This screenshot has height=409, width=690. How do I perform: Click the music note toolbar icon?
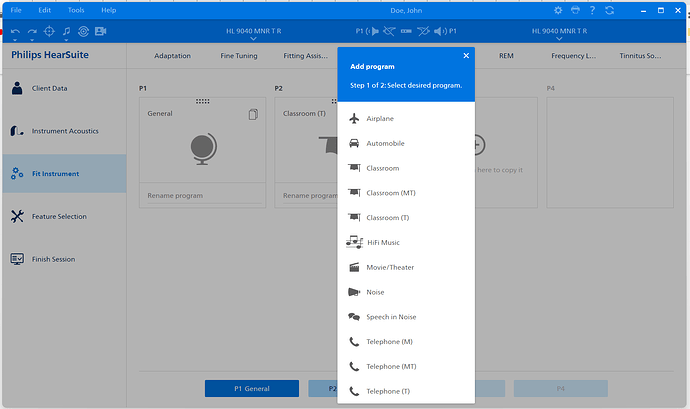(x=66, y=31)
